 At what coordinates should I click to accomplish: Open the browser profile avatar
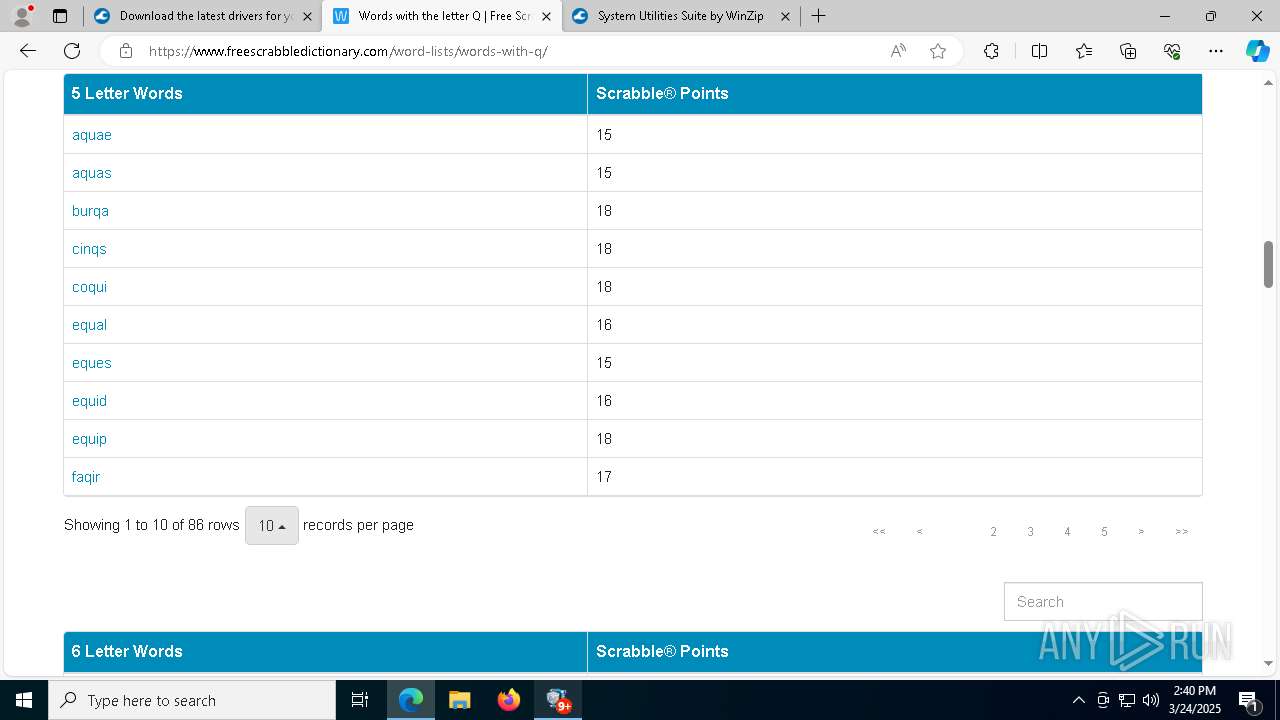click(x=22, y=16)
